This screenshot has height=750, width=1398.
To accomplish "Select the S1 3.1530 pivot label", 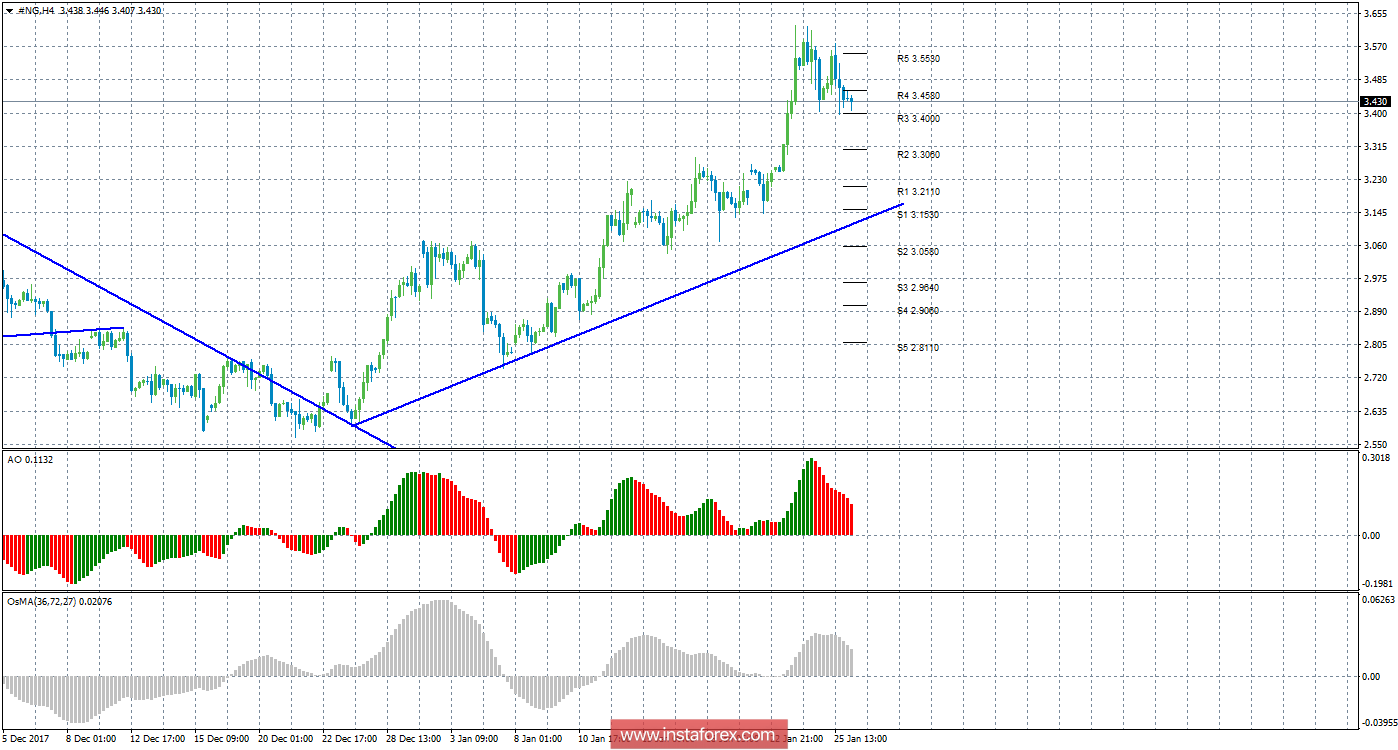I will tap(918, 214).
